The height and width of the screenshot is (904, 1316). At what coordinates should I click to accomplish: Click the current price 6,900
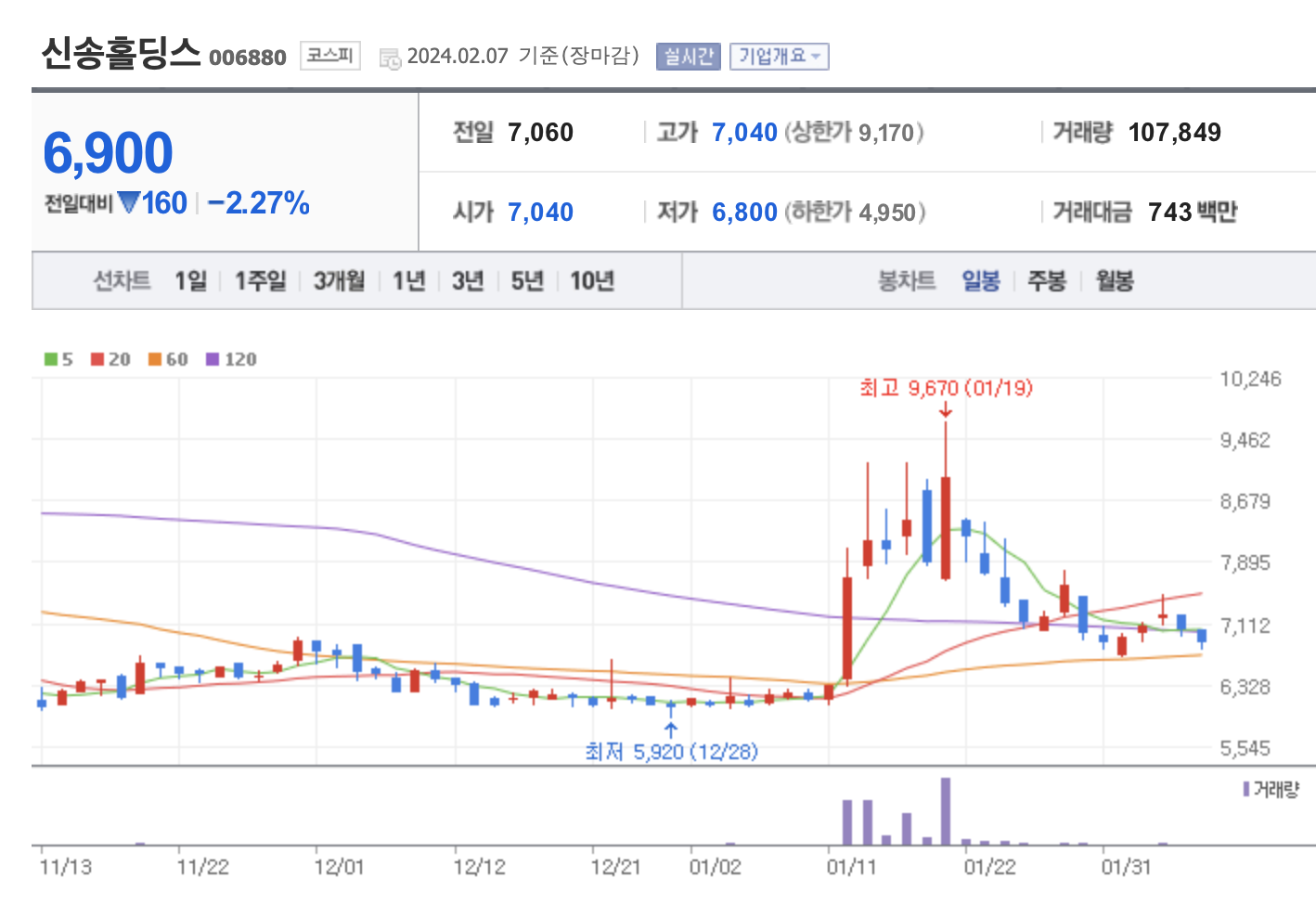109,153
